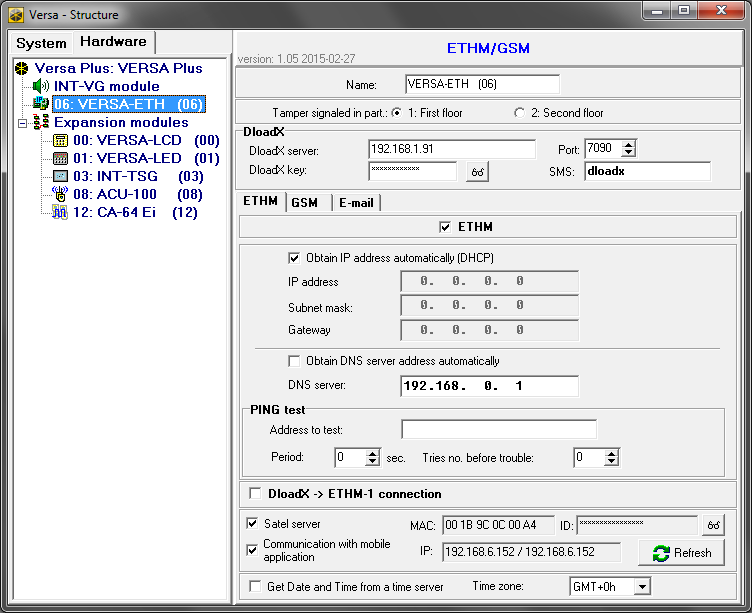Enable Get Date and Time from time server
Screen dimensions: 752x613
pyautogui.click(x=255, y=587)
